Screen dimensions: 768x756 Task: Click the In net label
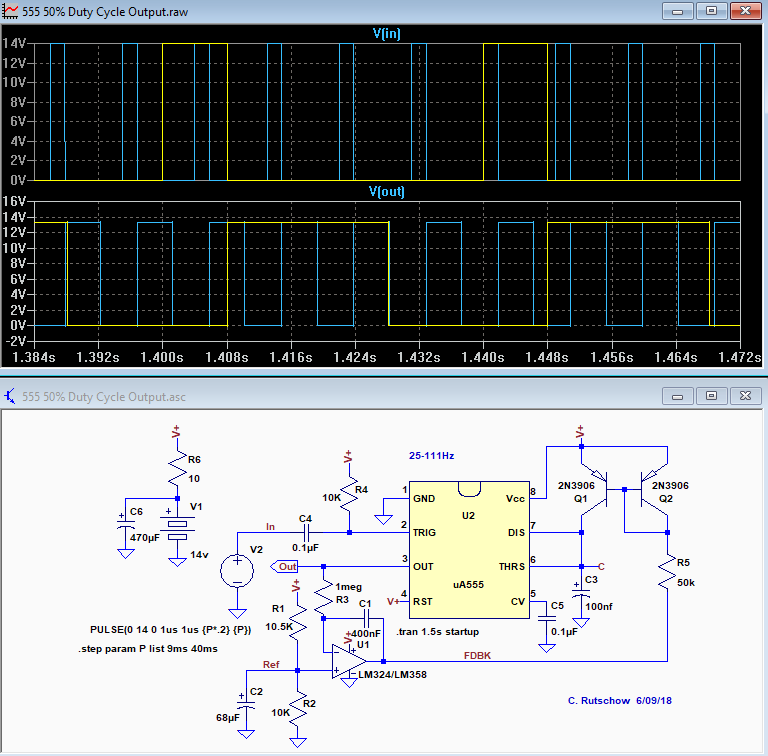click(270, 526)
